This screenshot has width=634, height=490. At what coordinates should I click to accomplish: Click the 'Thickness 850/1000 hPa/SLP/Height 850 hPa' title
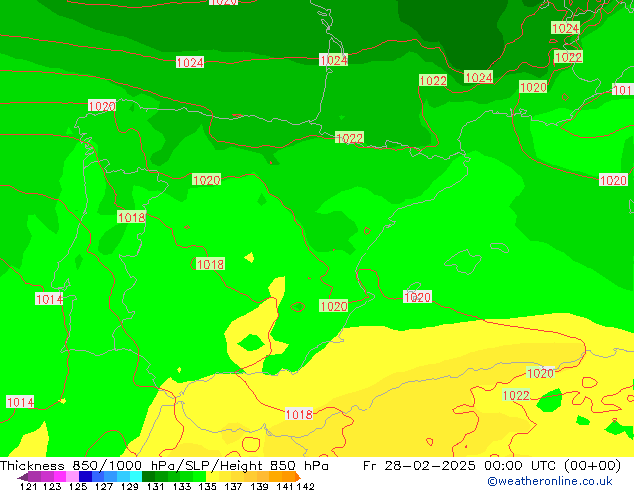pyautogui.click(x=164, y=466)
